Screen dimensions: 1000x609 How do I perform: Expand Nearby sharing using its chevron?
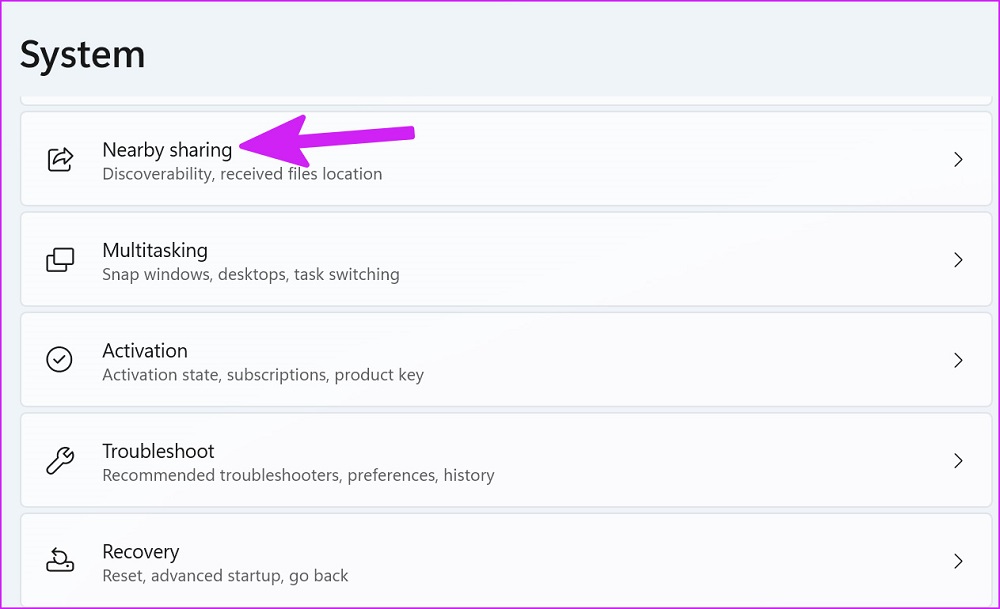click(958, 159)
